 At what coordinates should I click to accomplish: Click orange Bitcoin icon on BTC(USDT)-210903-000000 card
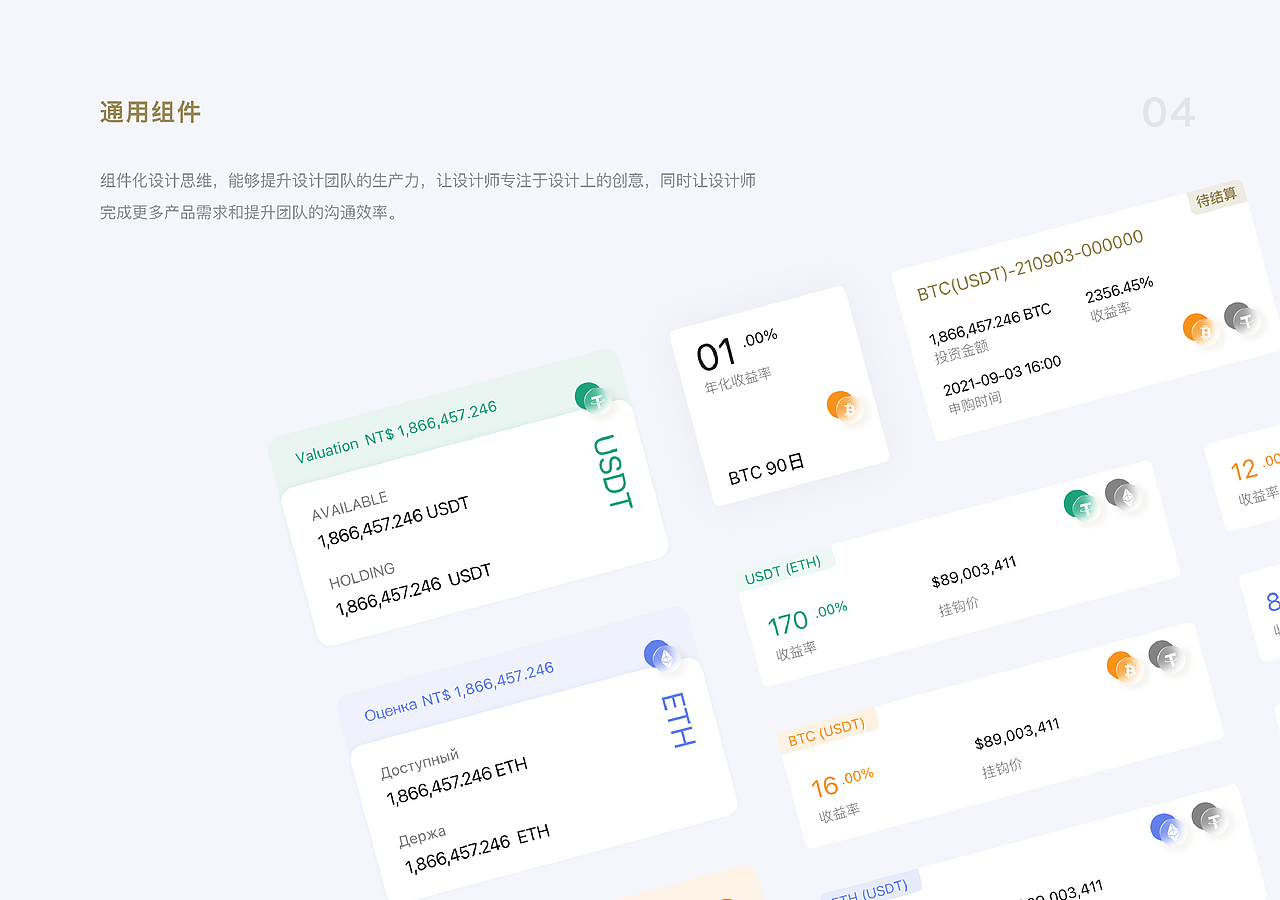click(1201, 330)
